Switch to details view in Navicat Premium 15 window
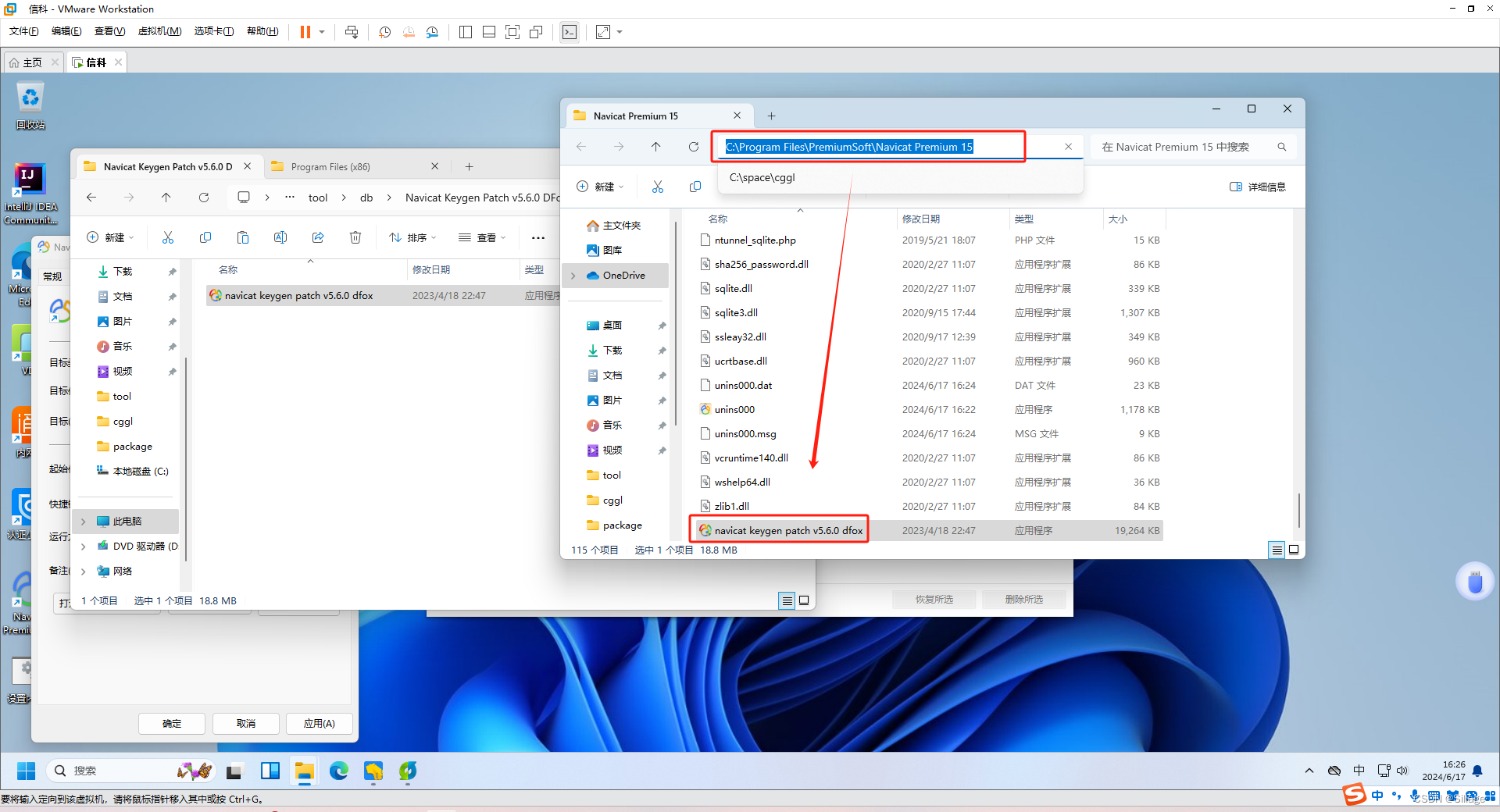This screenshot has width=1500, height=812. (x=1277, y=550)
